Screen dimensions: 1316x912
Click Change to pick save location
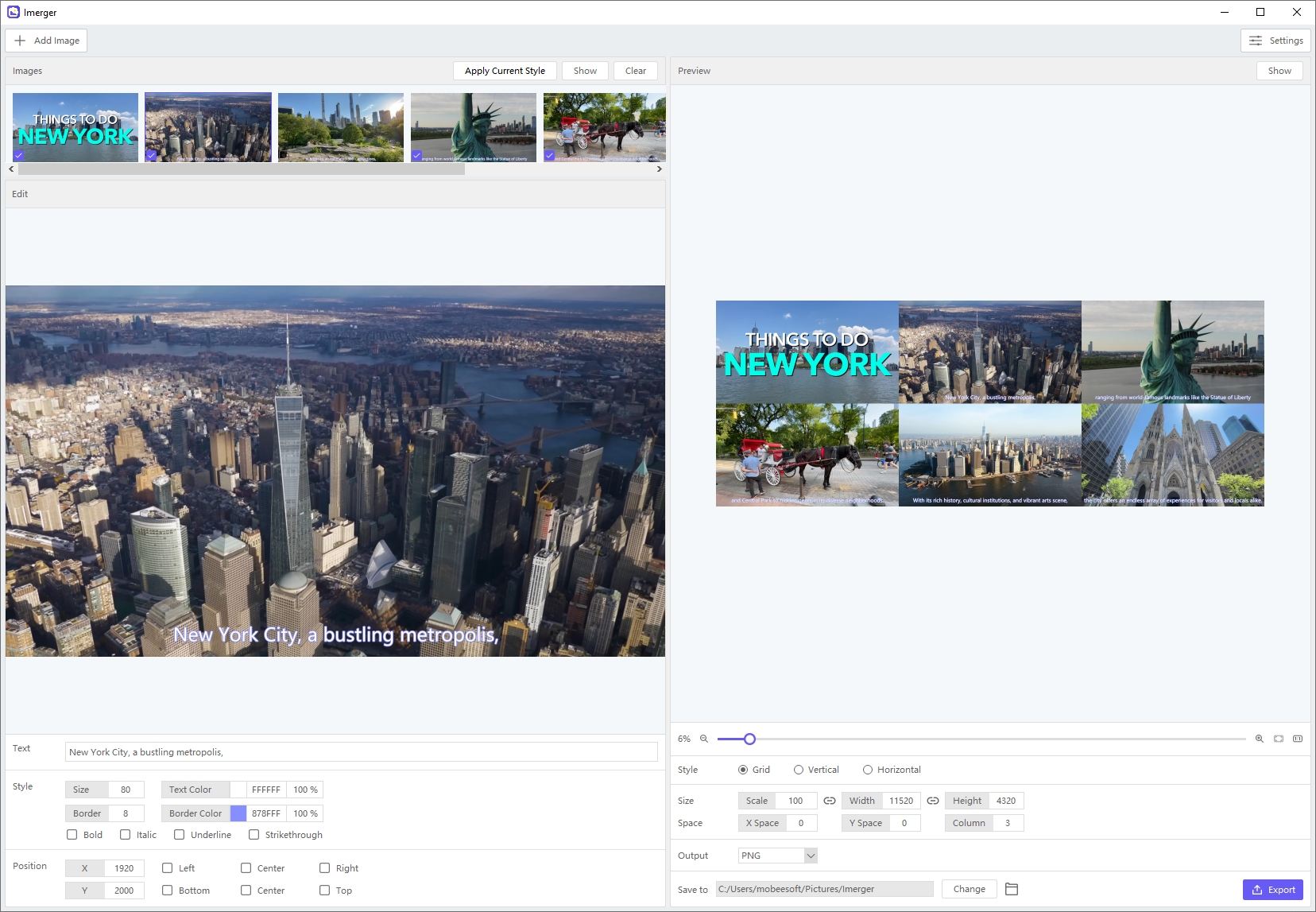coord(969,889)
